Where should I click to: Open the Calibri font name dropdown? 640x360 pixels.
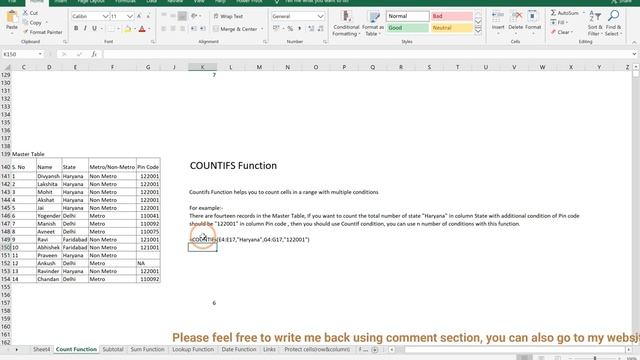click(105, 16)
